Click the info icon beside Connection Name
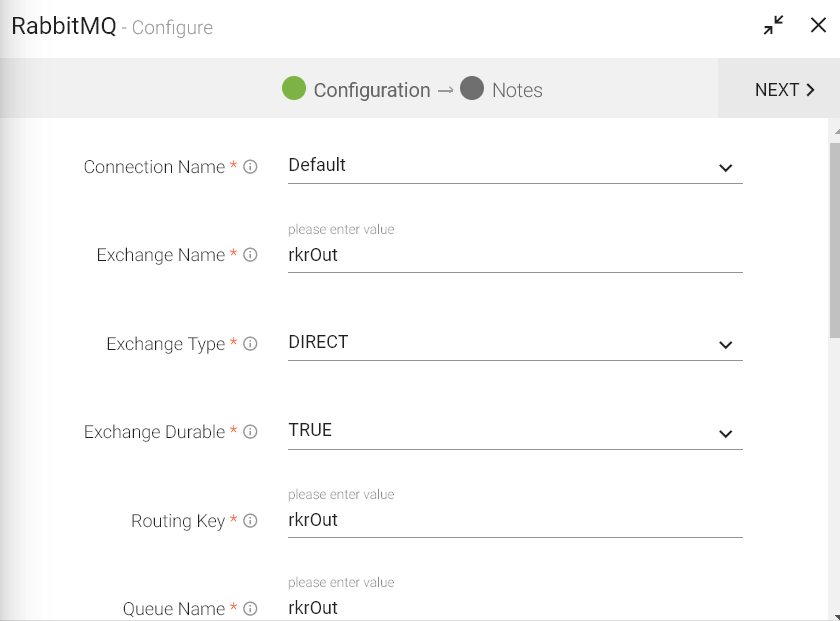 250,167
